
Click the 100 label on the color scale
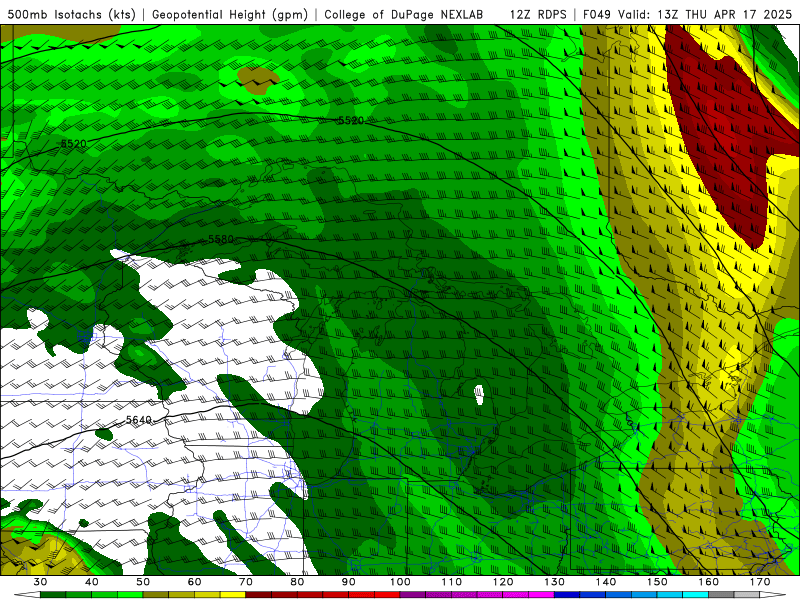(x=400, y=582)
